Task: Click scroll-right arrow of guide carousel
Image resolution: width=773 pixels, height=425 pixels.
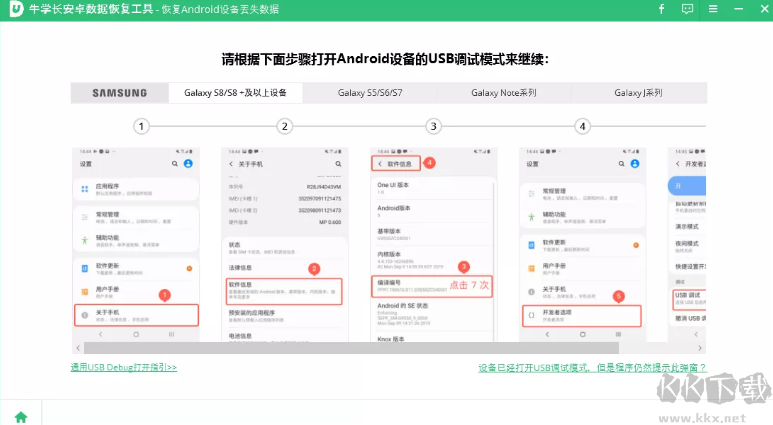Action: 700,348
